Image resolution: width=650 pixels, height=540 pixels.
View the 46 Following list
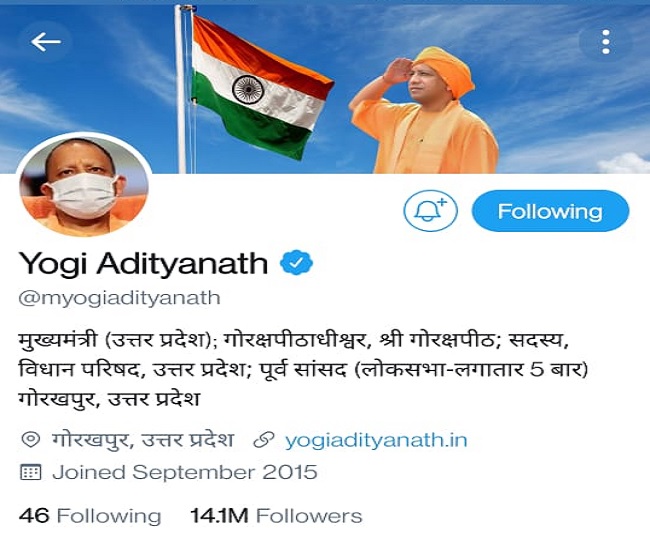[x=90, y=516]
